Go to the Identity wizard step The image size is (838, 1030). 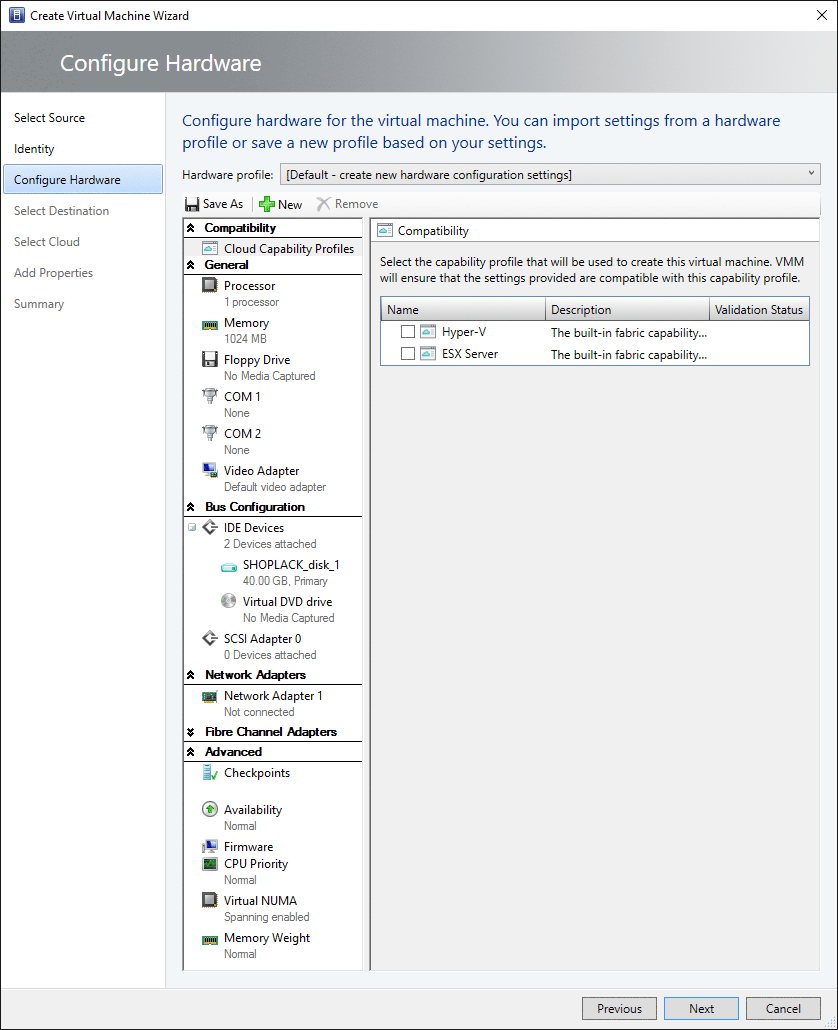[x=34, y=148]
